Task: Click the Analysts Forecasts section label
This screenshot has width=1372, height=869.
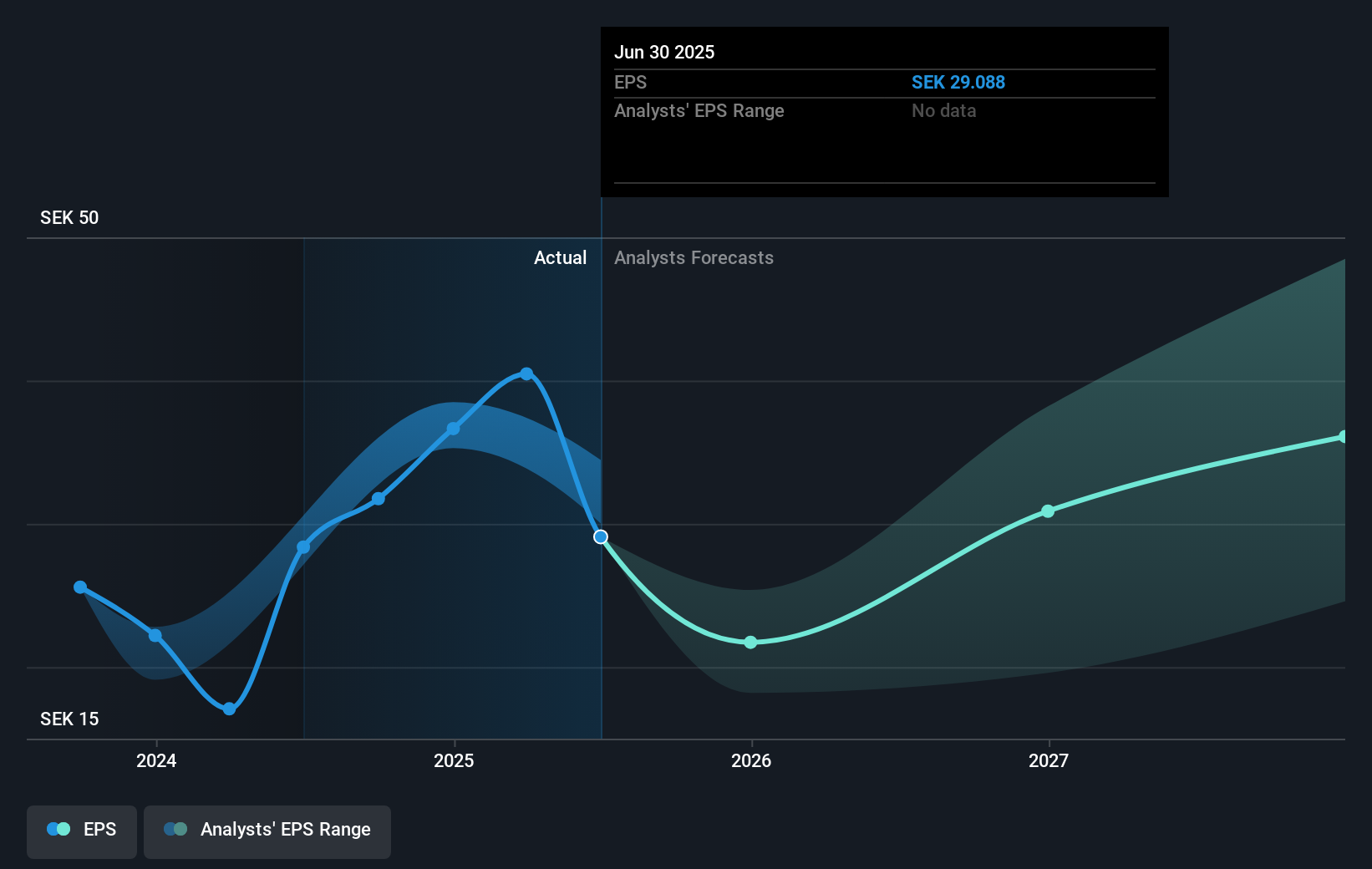Action: pos(694,258)
